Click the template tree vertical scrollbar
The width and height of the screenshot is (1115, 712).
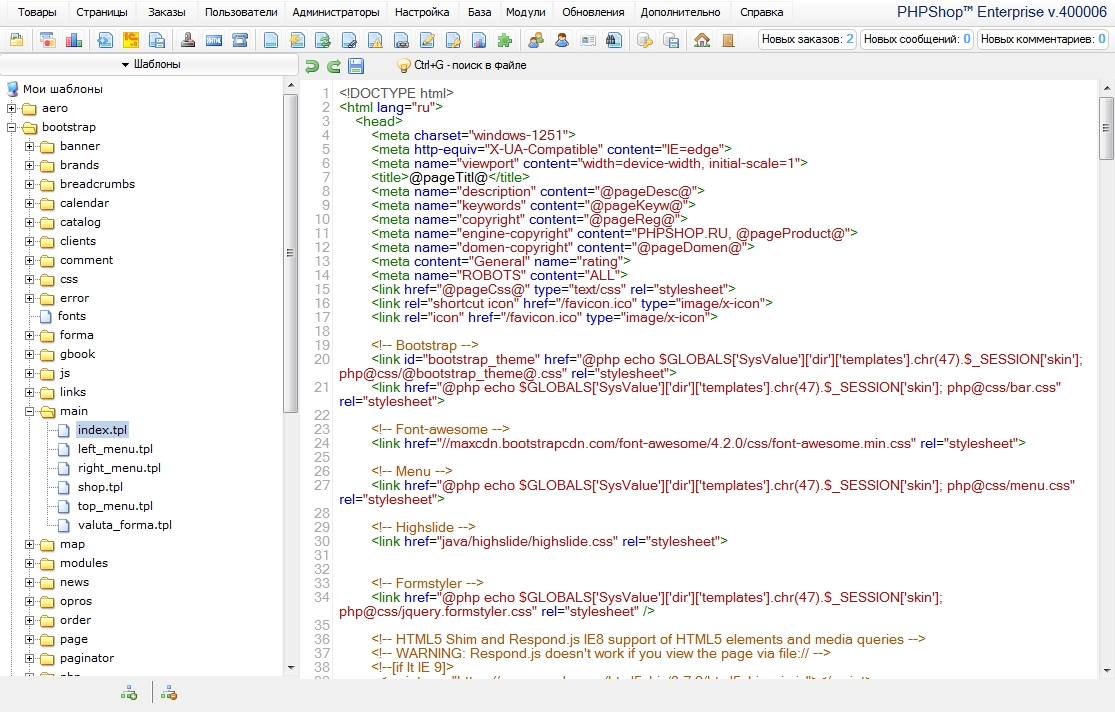(x=290, y=253)
